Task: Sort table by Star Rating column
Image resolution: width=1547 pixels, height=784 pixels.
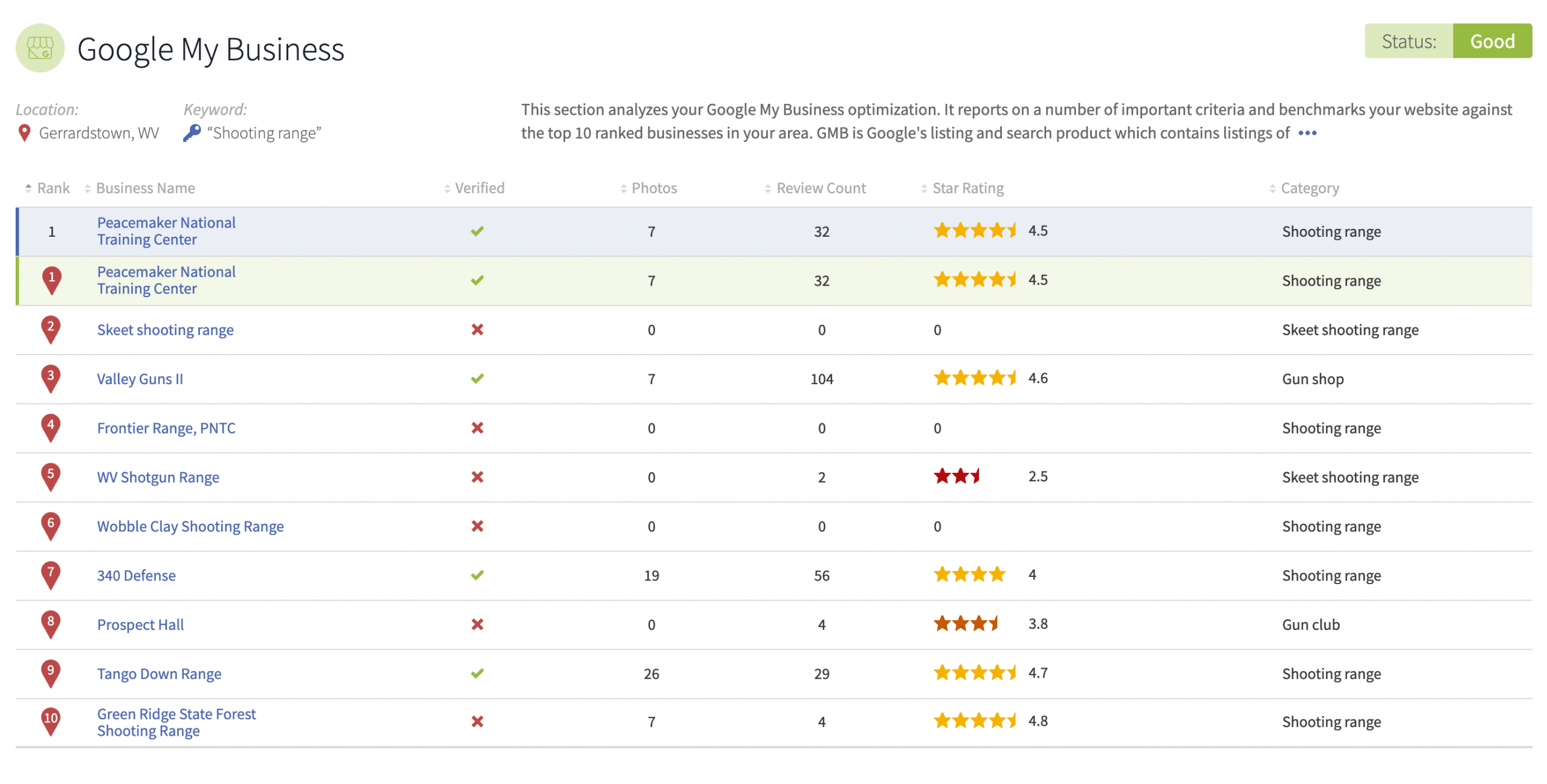Action: (962, 188)
